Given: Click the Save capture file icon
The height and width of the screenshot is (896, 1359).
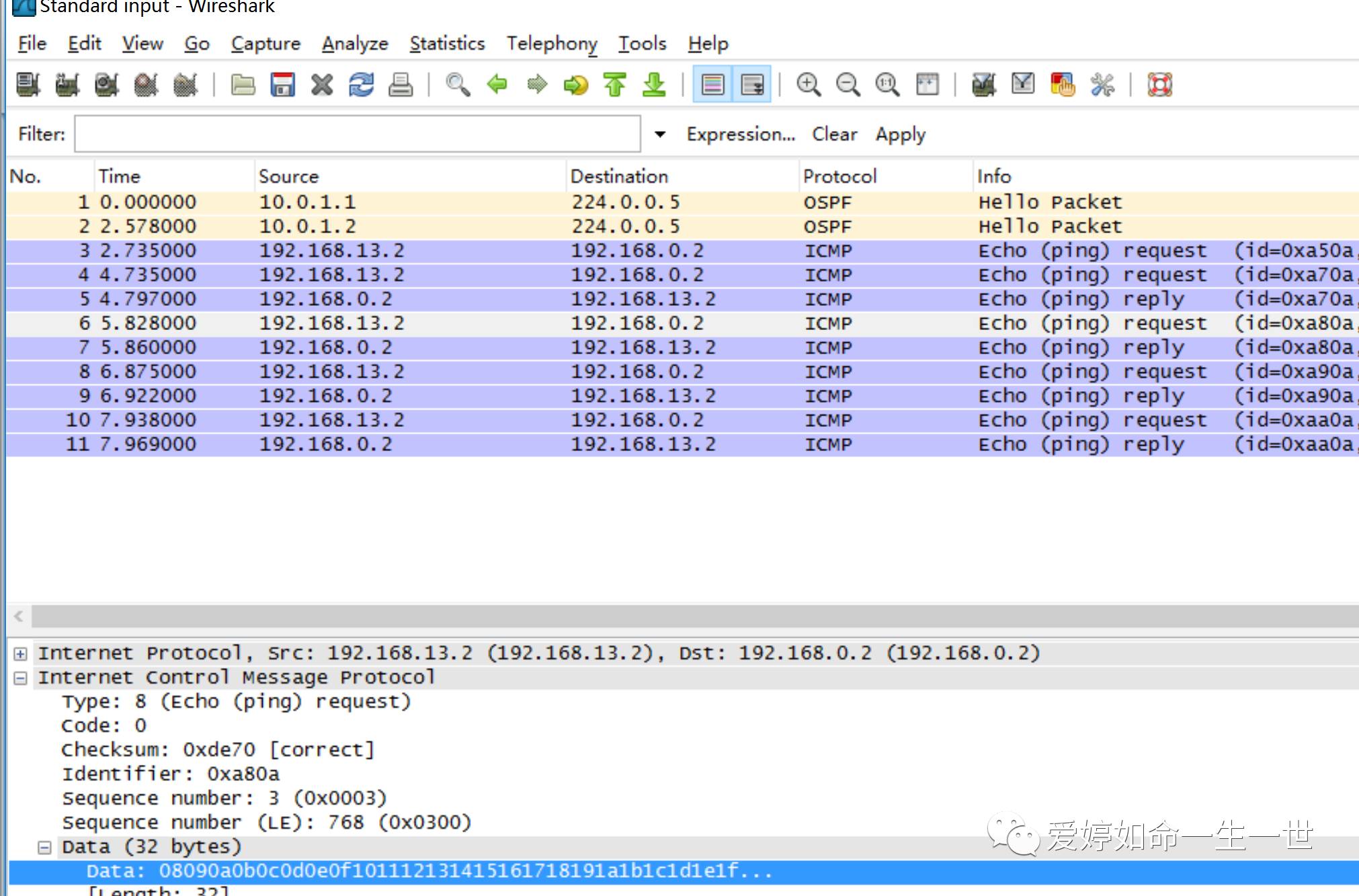Looking at the screenshot, I should point(282,85).
